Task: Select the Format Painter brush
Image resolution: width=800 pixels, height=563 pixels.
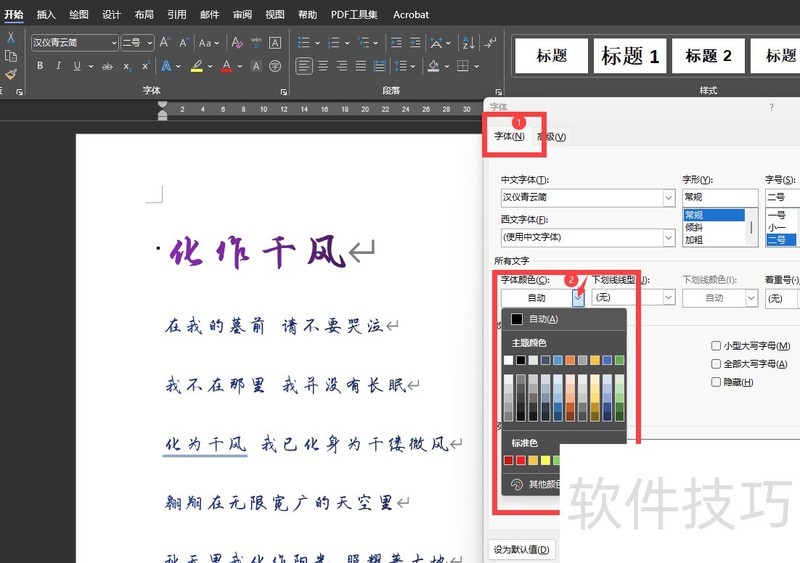Action: [10, 75]
